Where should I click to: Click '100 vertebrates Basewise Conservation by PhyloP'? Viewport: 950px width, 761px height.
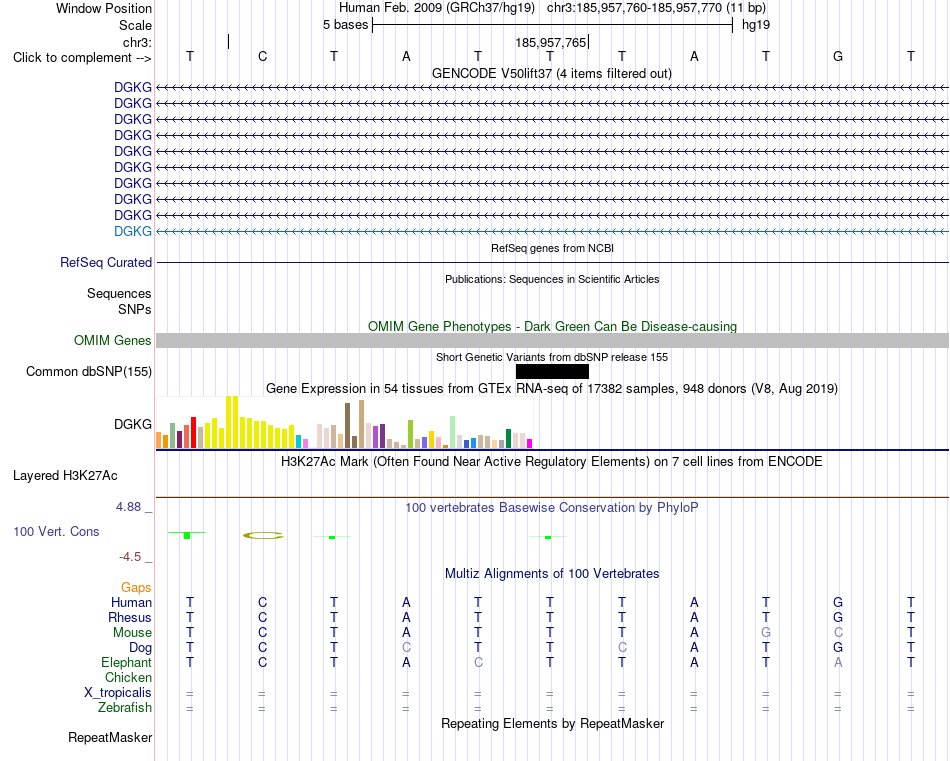552,507
